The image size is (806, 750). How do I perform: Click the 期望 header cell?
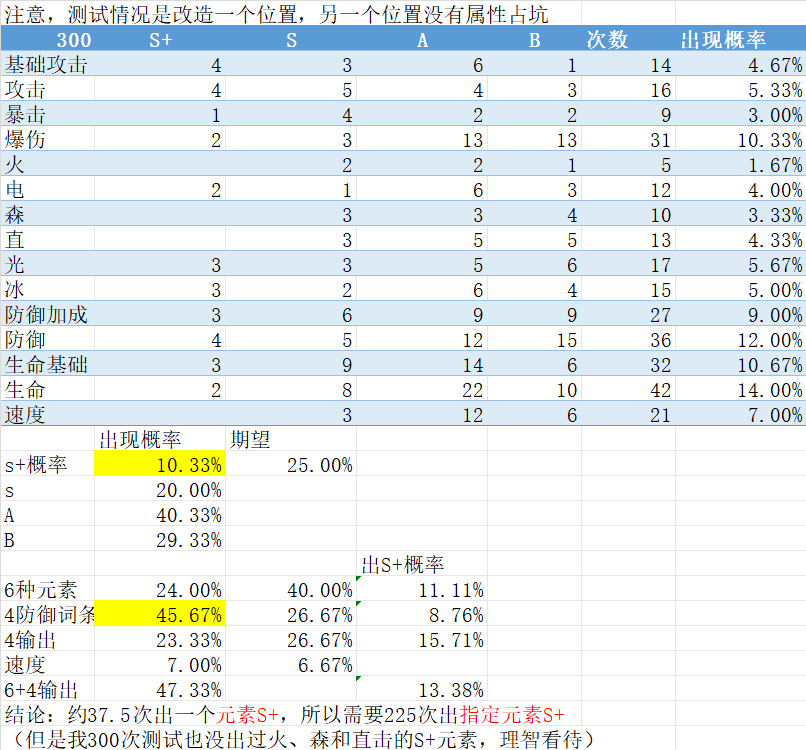tap(251, 440)
